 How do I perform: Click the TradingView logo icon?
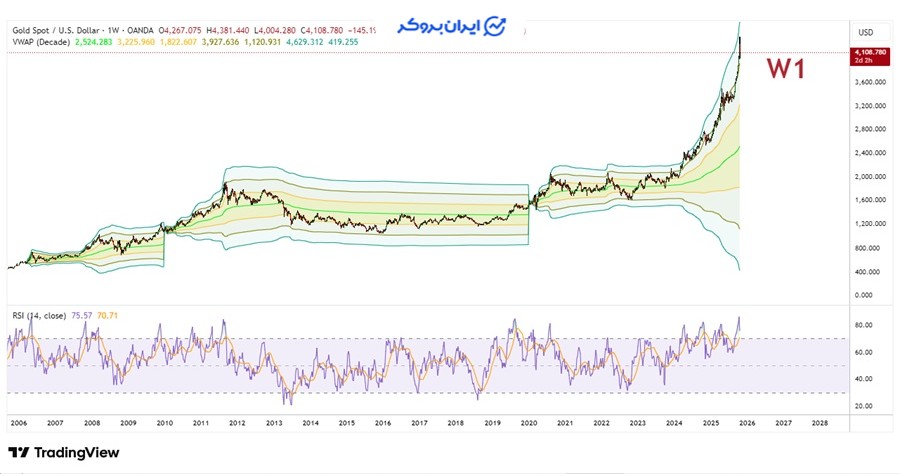coord(20,452)
